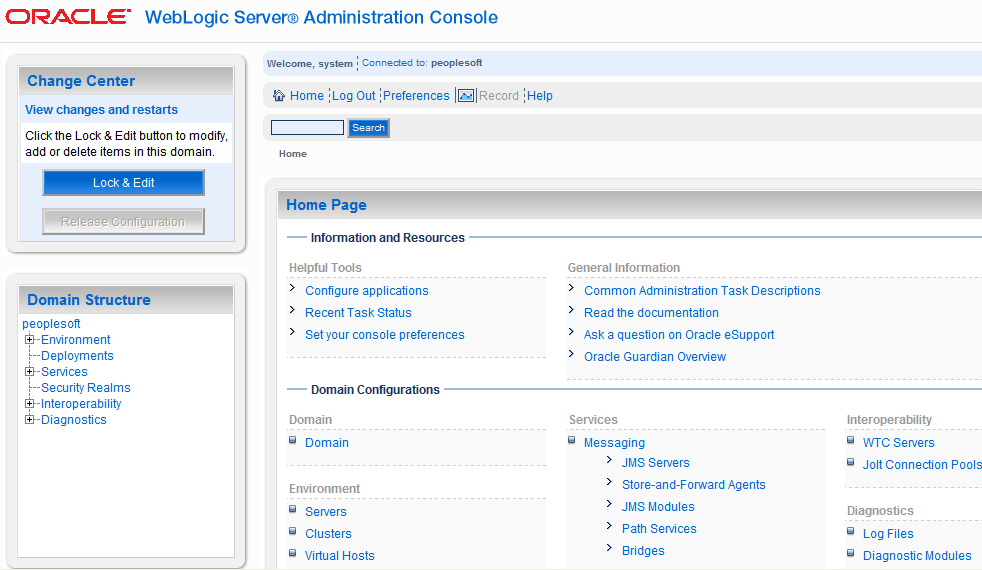
Task: Open the Log Files link
Action: 888,534
